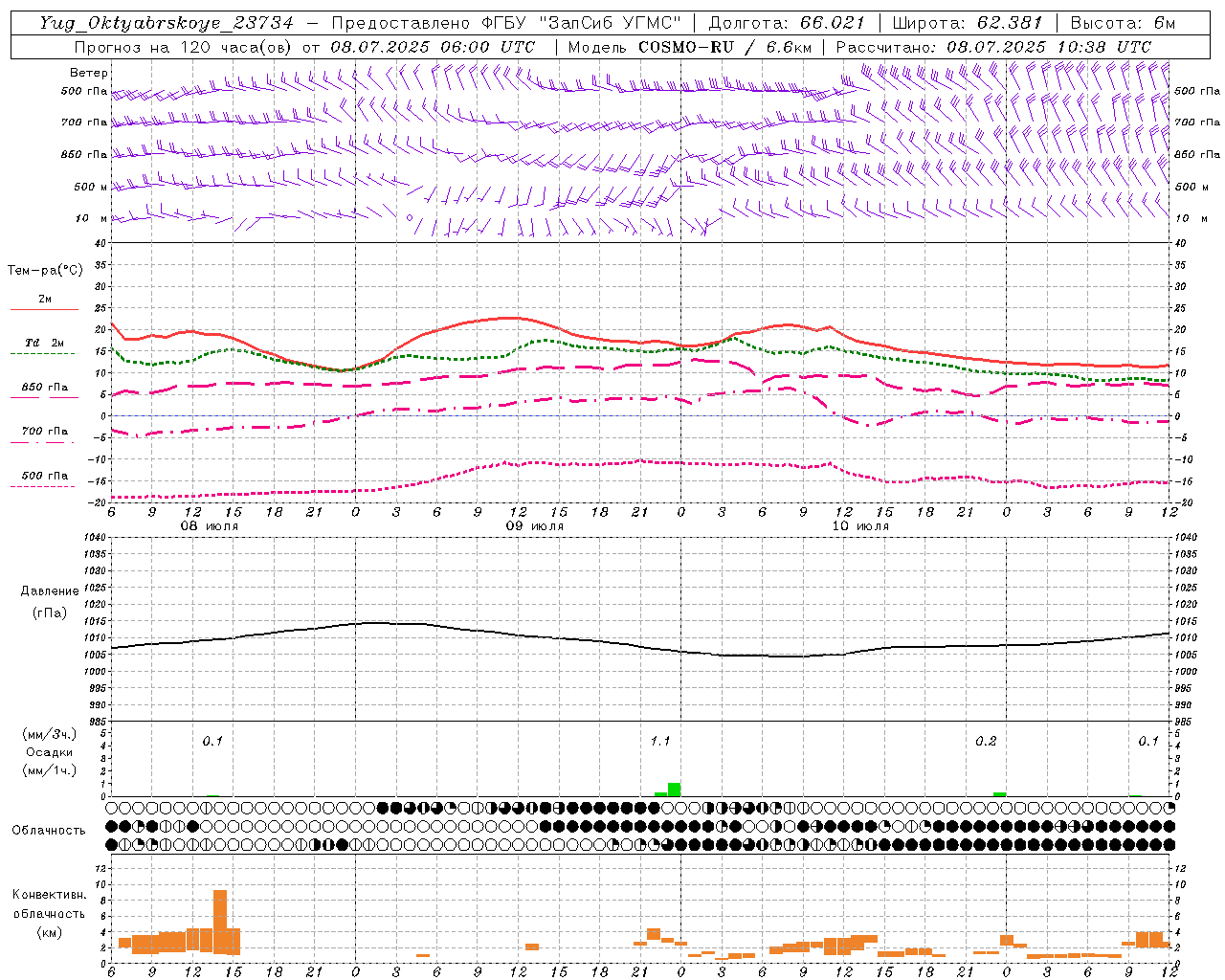This screenshot has height=980, width=1225.
Task: Click the Долгота: 66.021 header field
Action: click(787, 23)
